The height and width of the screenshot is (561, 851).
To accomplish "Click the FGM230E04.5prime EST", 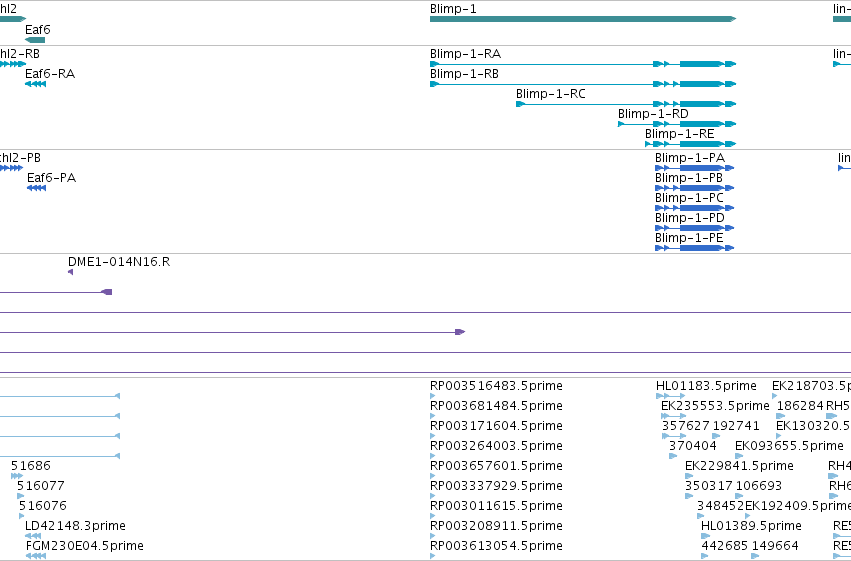I will tap(85, 546).
